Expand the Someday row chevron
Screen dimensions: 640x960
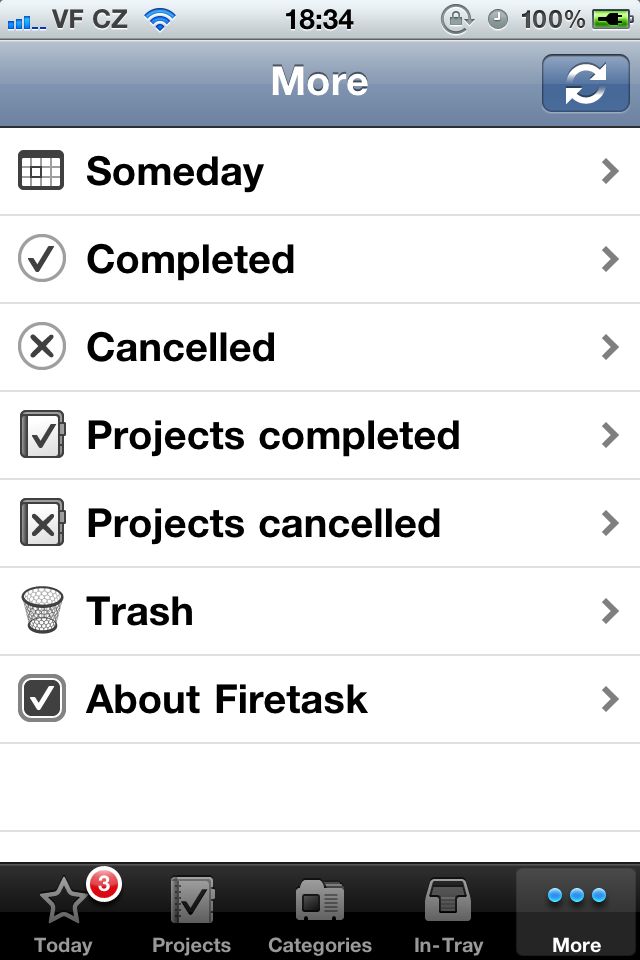coord(609,171)
